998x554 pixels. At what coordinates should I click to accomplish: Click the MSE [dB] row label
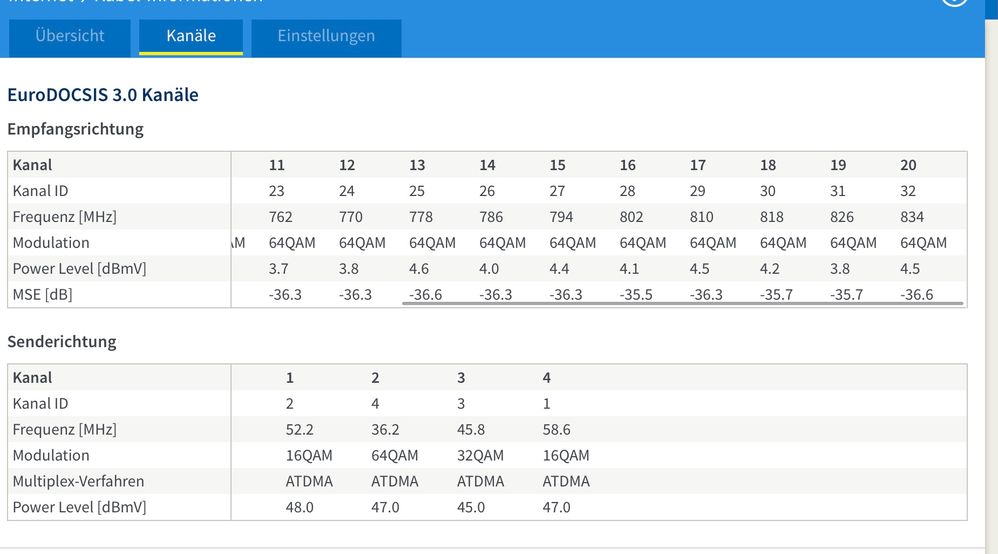coord(42,295)
